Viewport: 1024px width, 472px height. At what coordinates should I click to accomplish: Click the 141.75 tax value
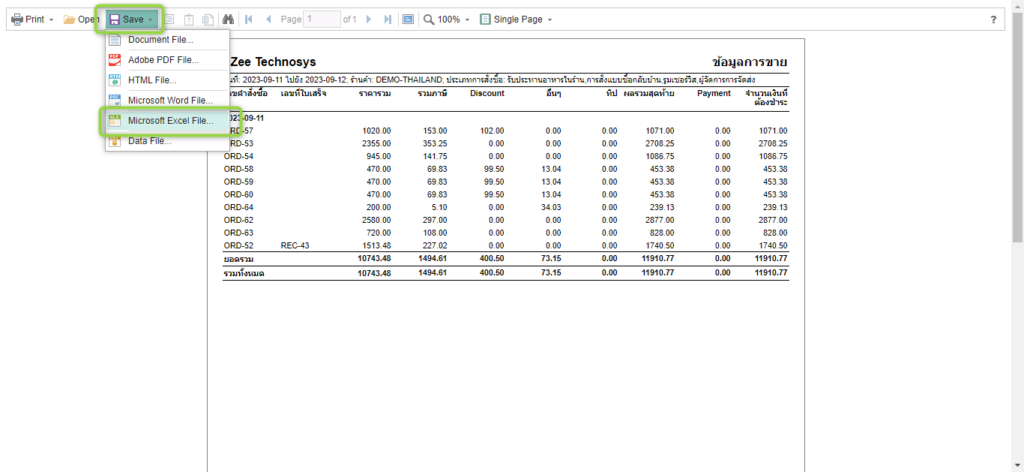(x=435, y=156)
